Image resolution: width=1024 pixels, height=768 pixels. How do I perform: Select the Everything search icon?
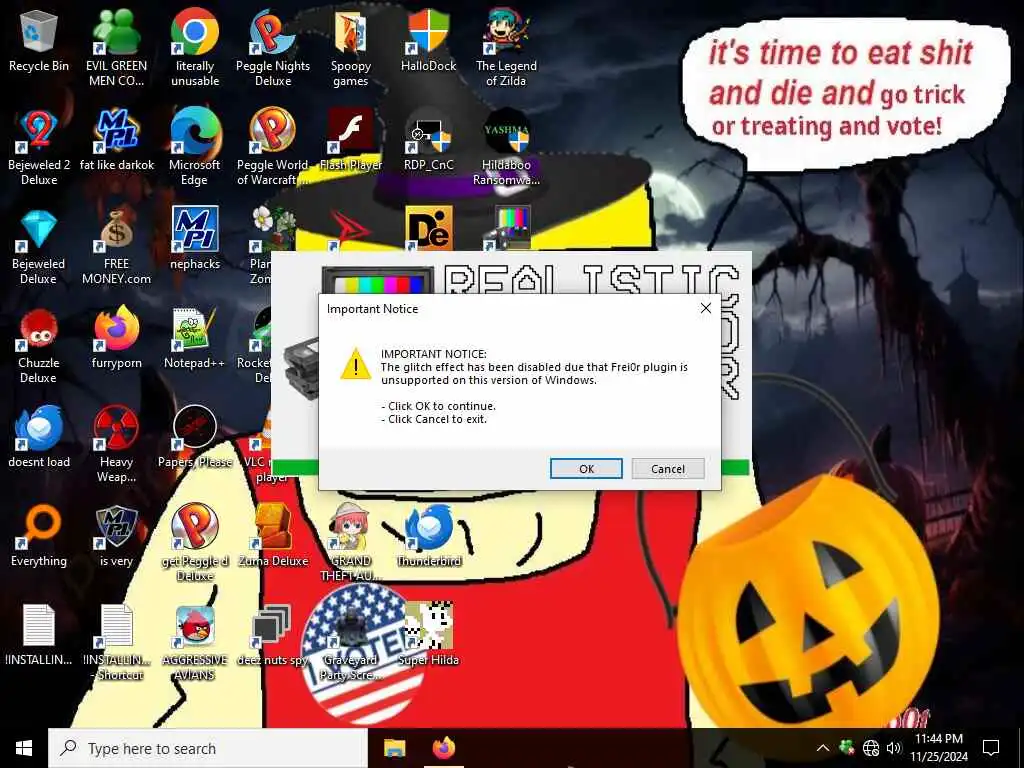point(39,537)
